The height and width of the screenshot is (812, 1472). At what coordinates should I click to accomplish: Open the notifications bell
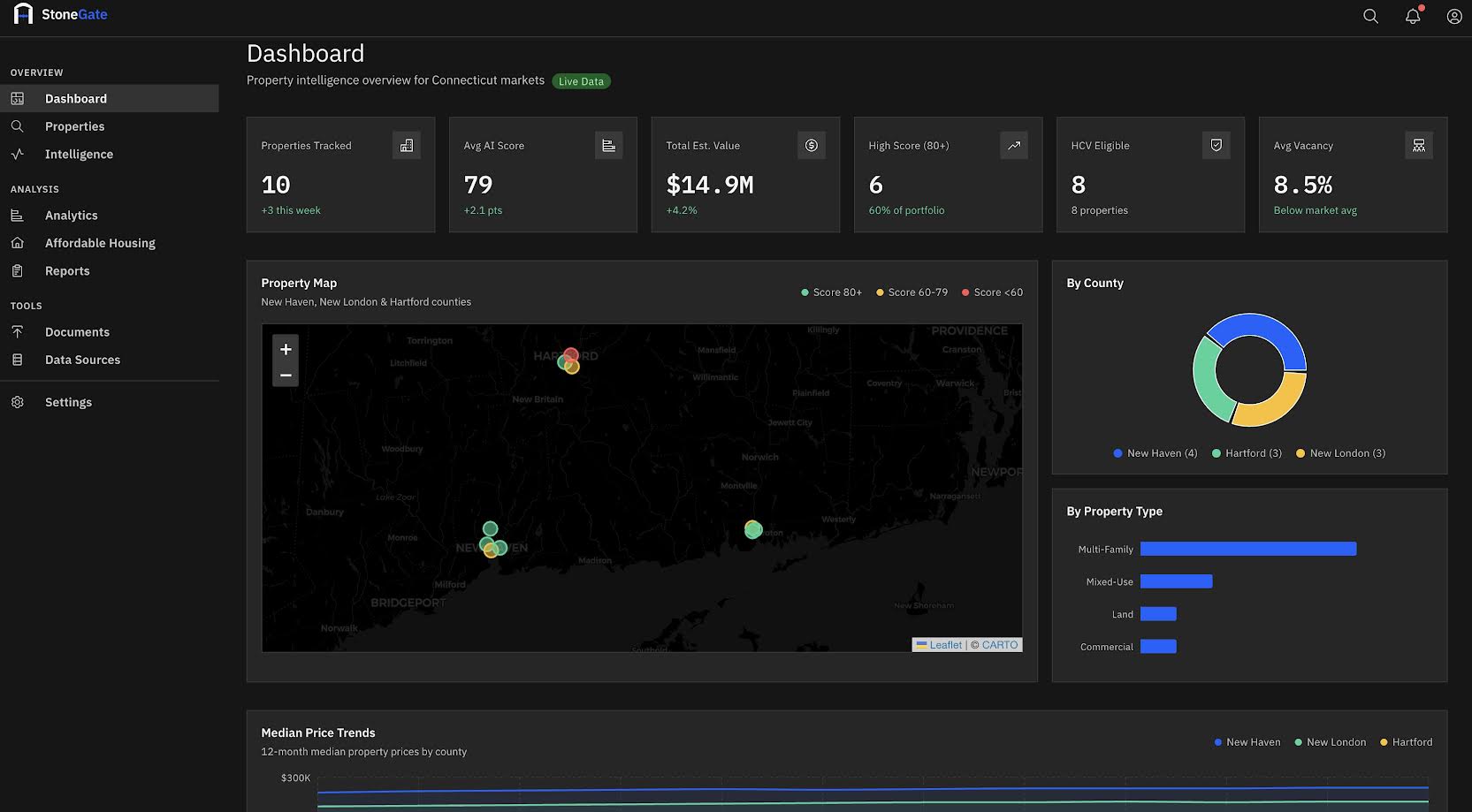1413,16
